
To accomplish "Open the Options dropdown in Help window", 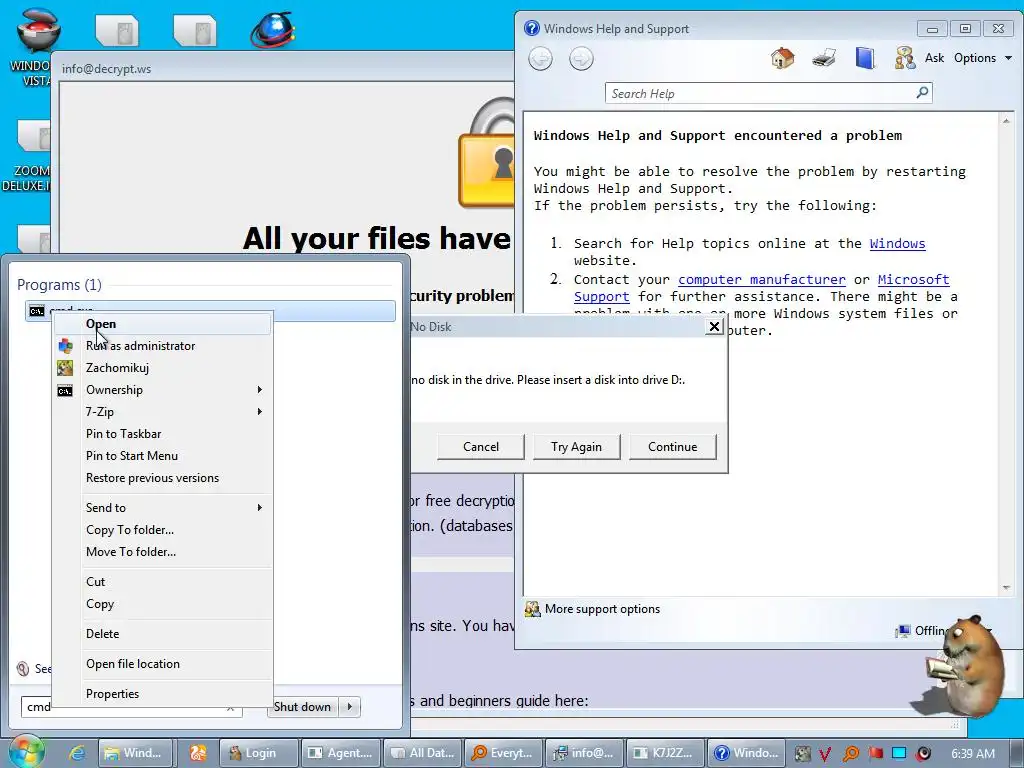I will click(x=983, y=58).
